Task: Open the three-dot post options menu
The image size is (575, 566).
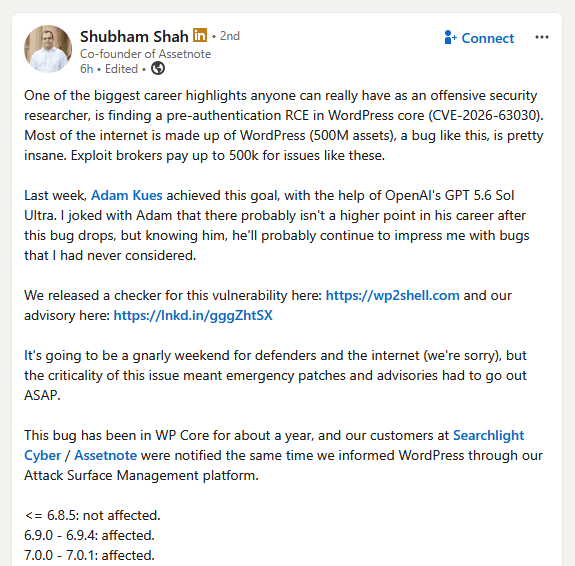Action: coord(542,37)
